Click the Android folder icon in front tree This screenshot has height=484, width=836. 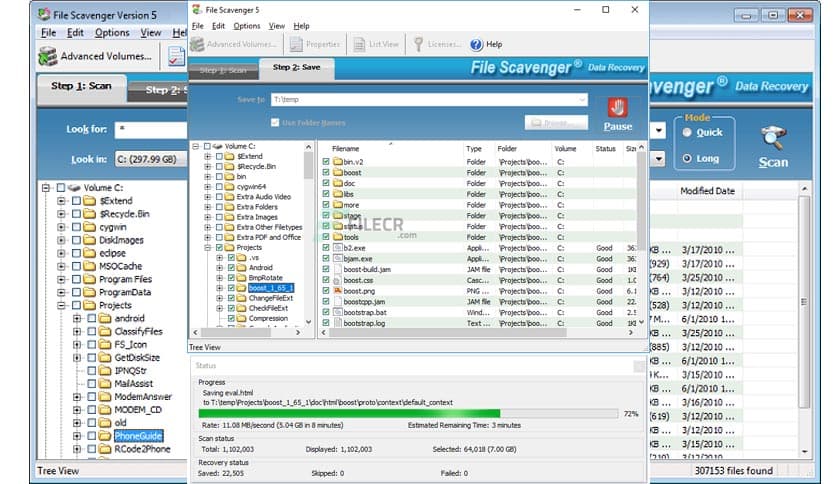pos(242,268)
